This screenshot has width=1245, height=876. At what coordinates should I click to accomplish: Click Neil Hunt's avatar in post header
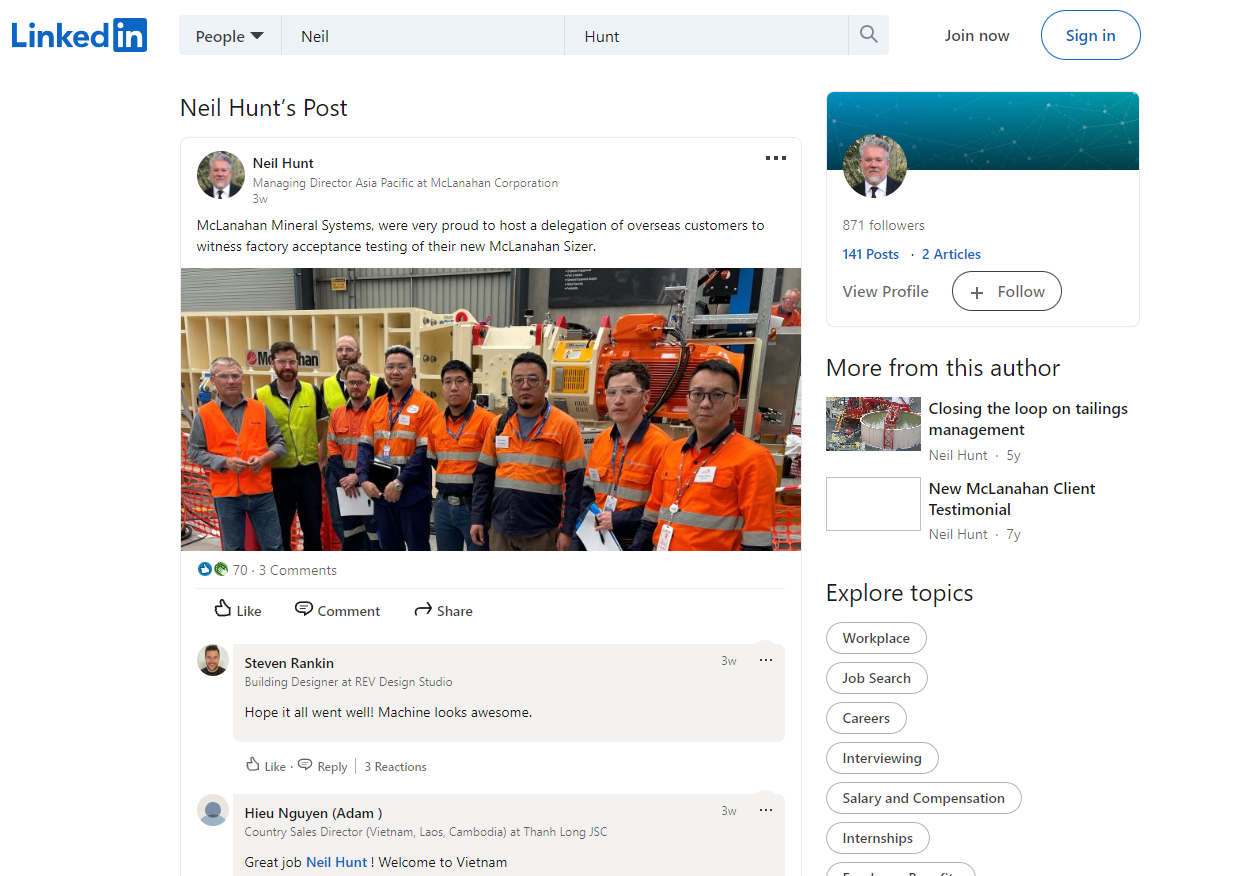point(221,176)
